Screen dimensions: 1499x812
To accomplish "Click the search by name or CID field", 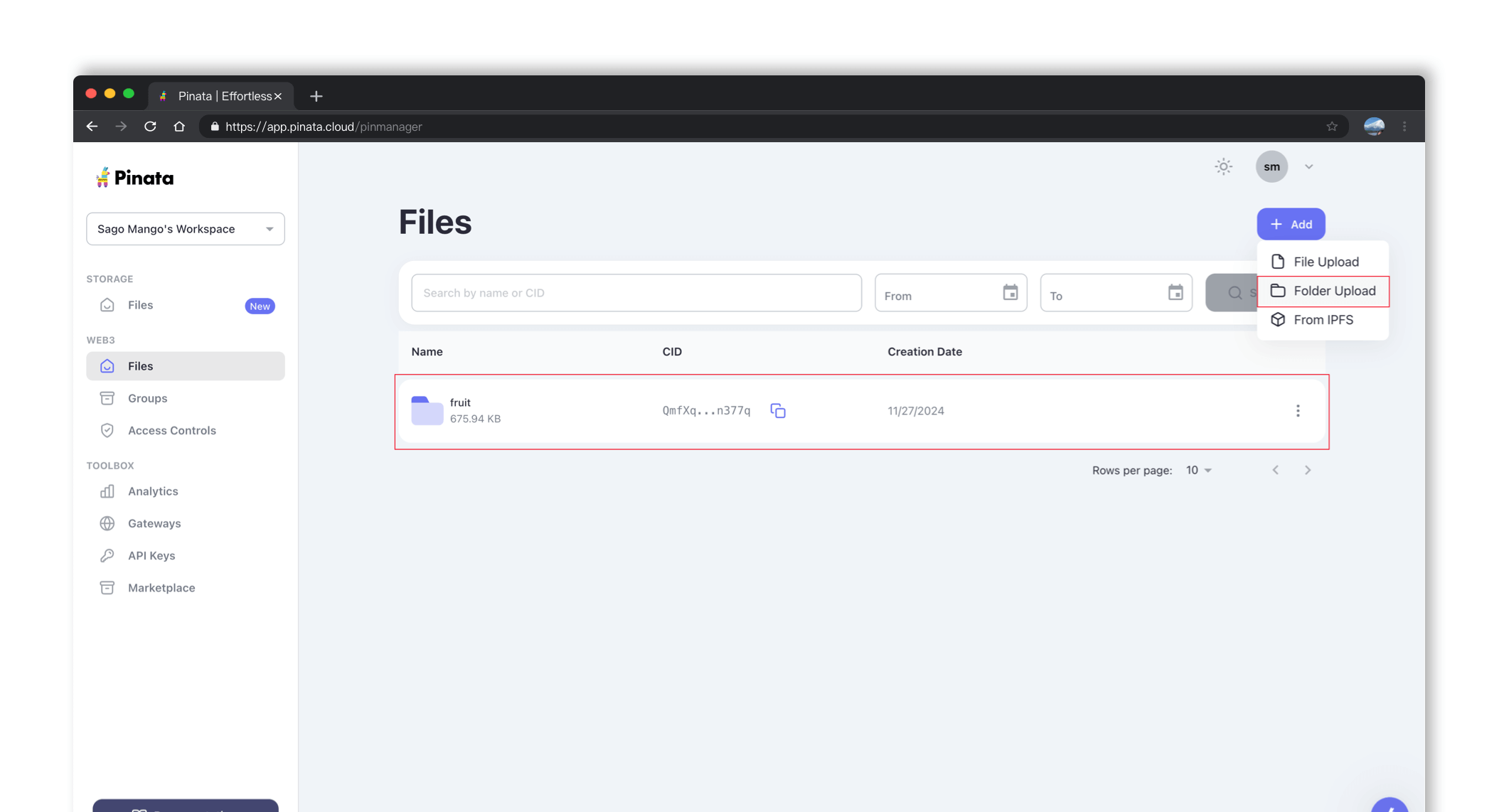I will (x=636, y=293).
